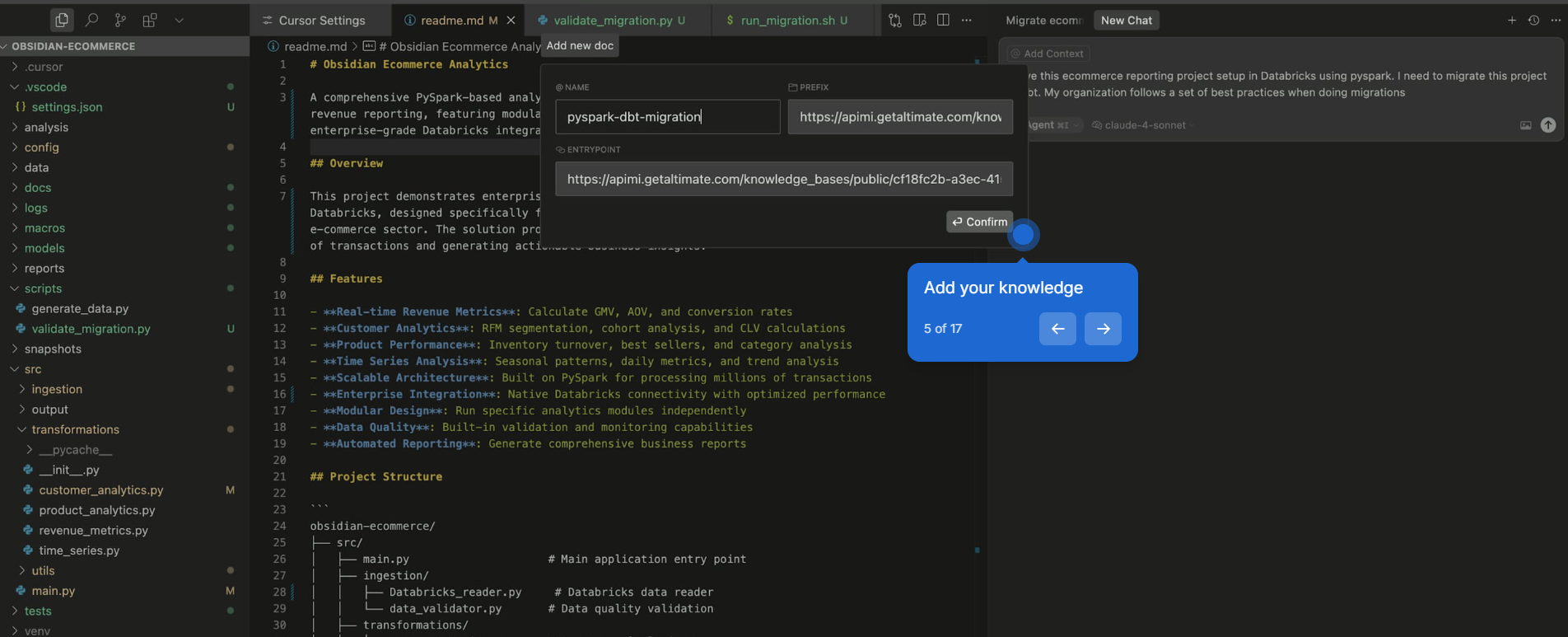Expand the output folder
Image resolution: width=1568 pixels, height=637 pixels.
coord(124,410)
